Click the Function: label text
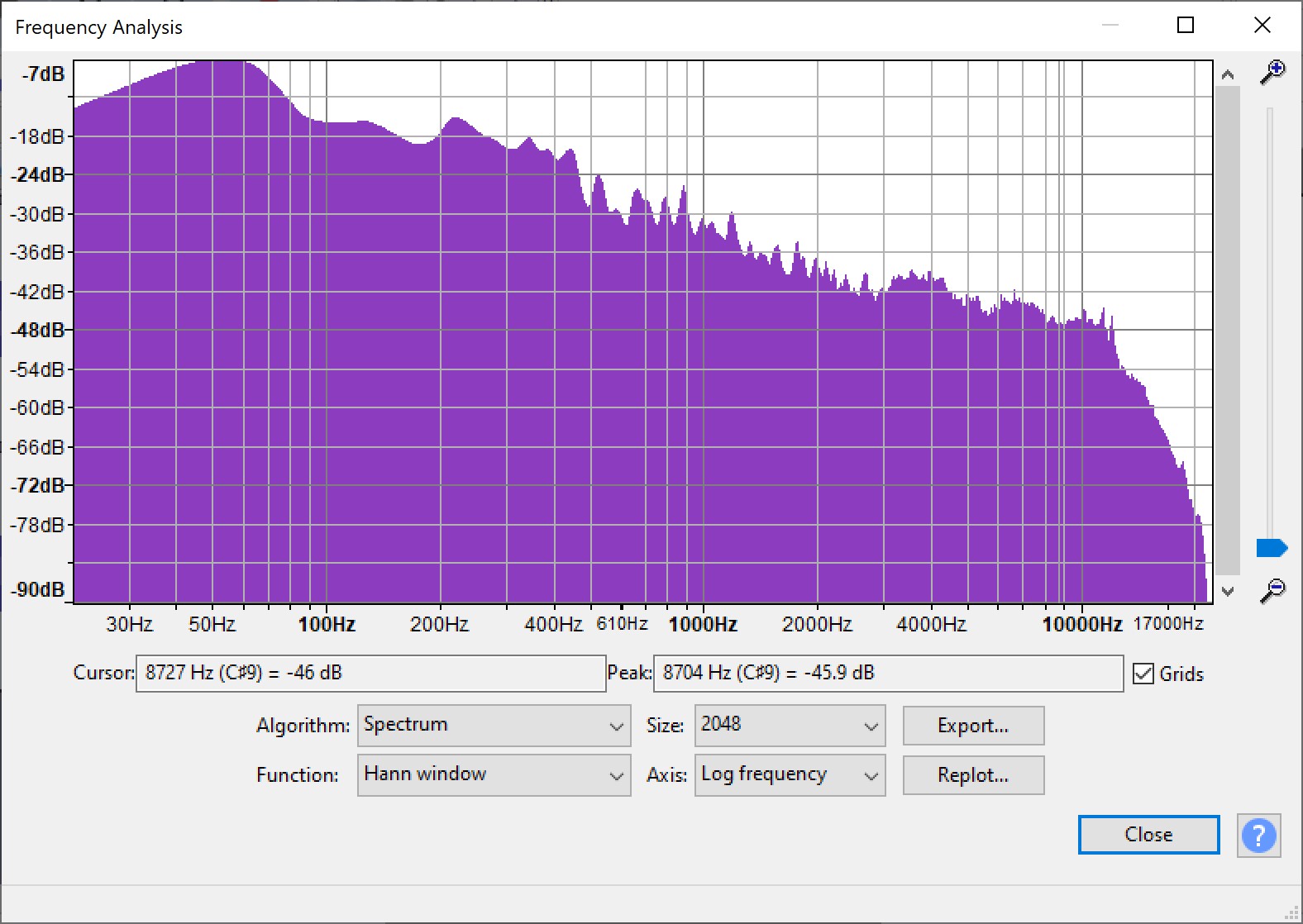This screenshot has width=1303, height=924. click(298, 775)
